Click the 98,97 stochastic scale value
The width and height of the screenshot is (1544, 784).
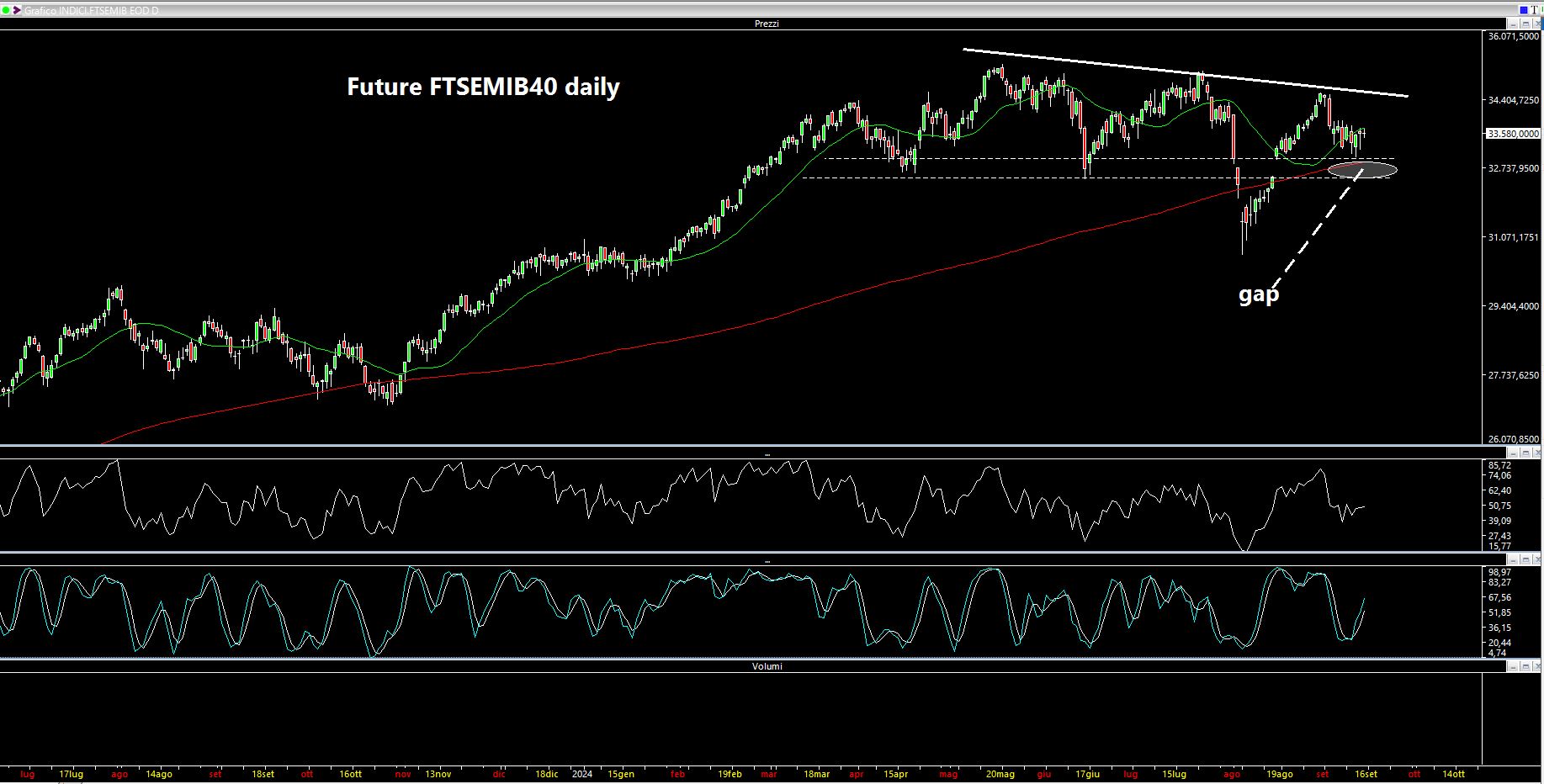coord(1499,572)
